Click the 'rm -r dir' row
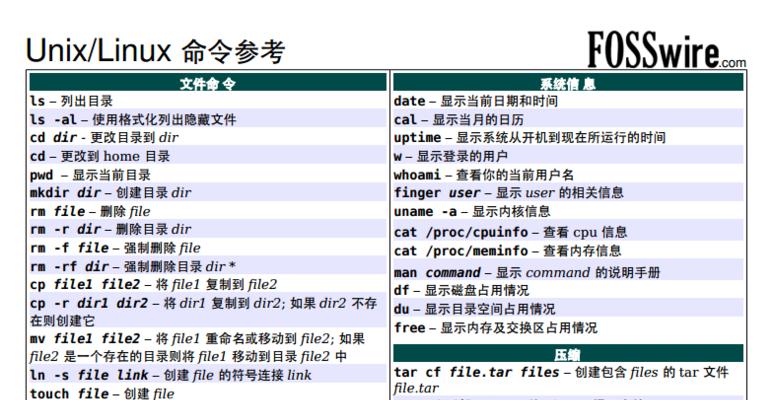Viewport: 774px width, 400px height. tap(208, 229)
